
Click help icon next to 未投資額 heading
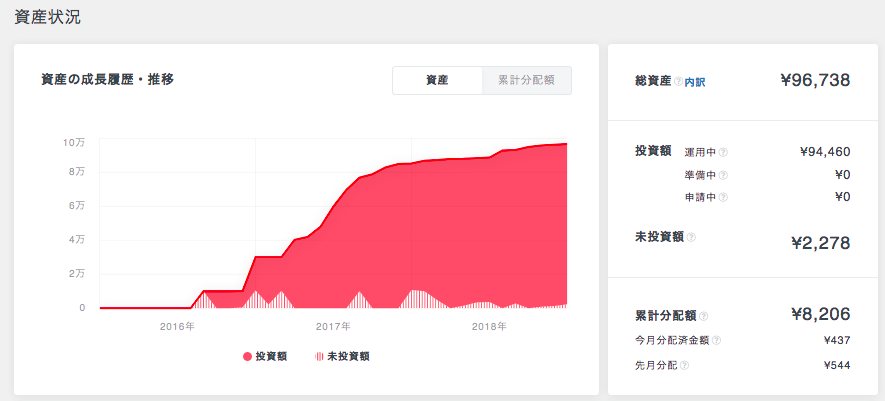pyautogui.click(x=691, y=238)
